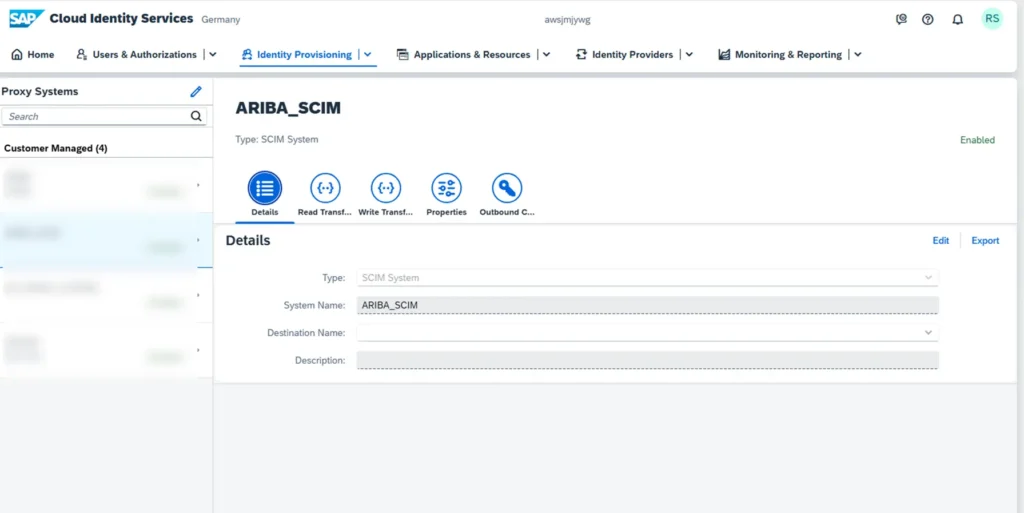Expand the Users & Authorizations dropdown arrow
Image resolution: width=1024 pixels, height=513 pixels.
click(x=213, y=55)
